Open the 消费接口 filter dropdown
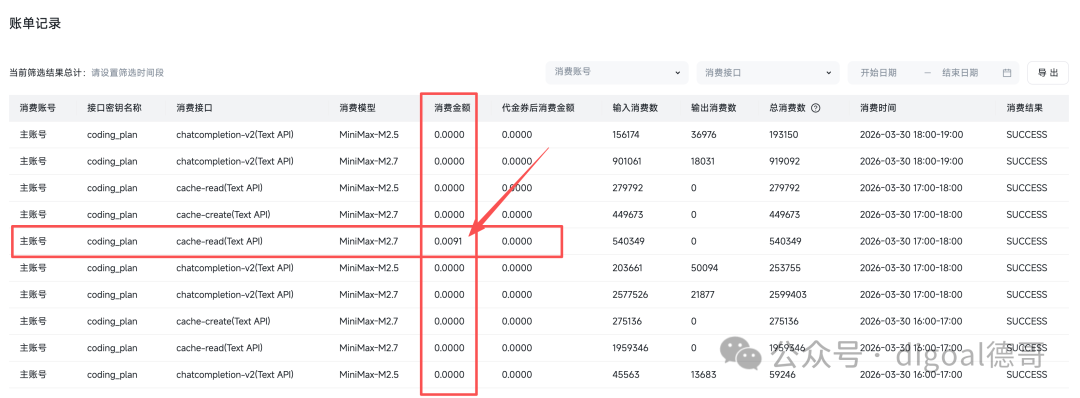 [x=768, y=72]
